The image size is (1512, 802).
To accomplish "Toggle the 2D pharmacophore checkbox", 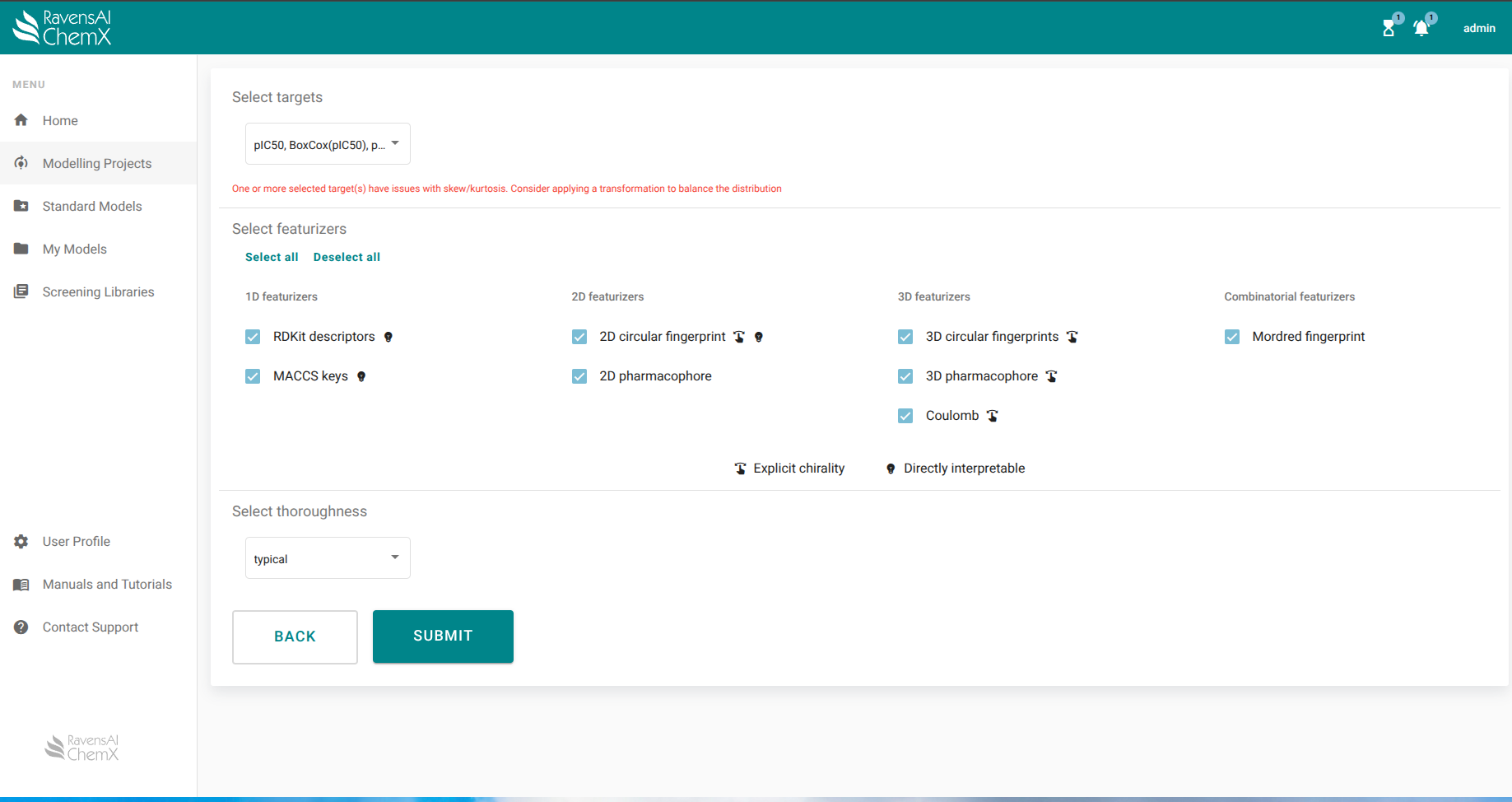I will click(579, 376).
